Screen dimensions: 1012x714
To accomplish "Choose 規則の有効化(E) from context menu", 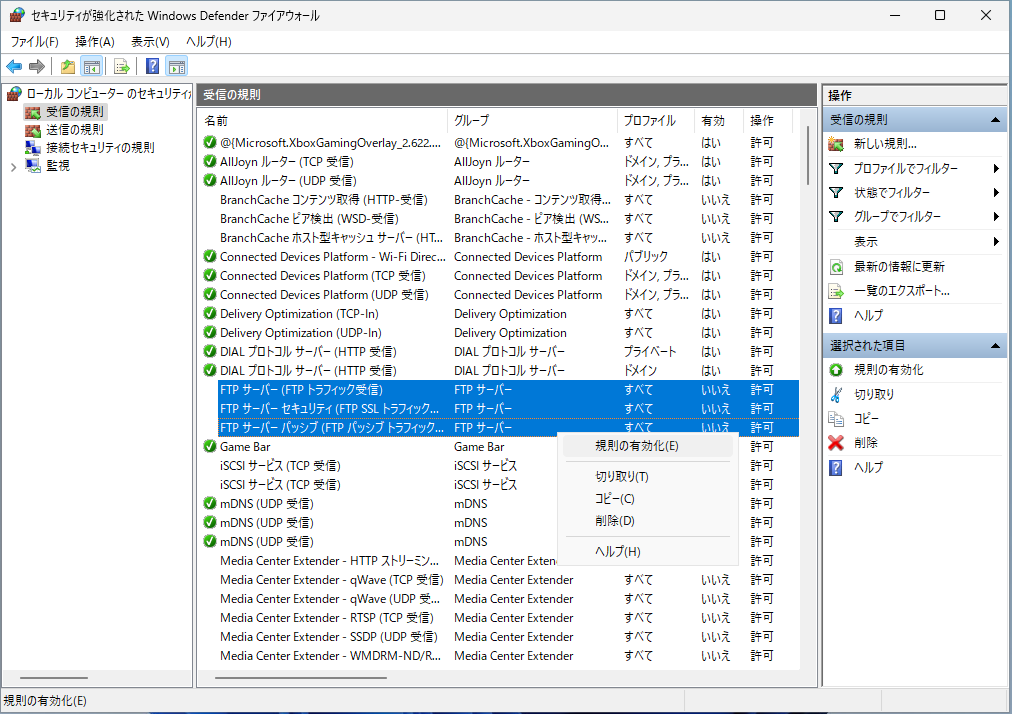I will point(648,446).
